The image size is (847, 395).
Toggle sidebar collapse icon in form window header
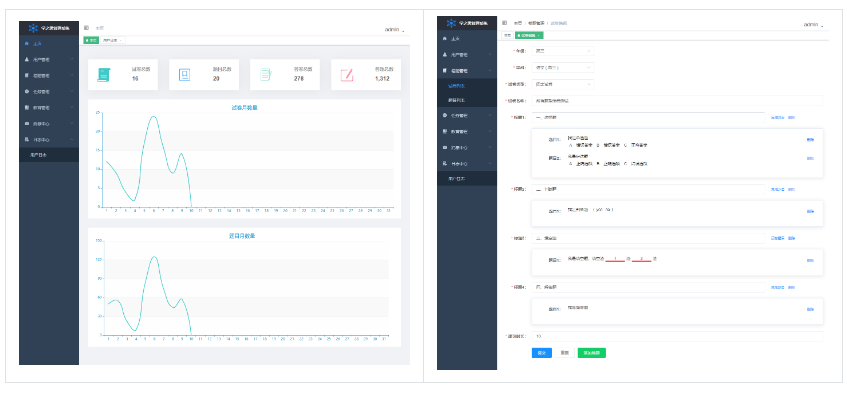coord(505,23)
